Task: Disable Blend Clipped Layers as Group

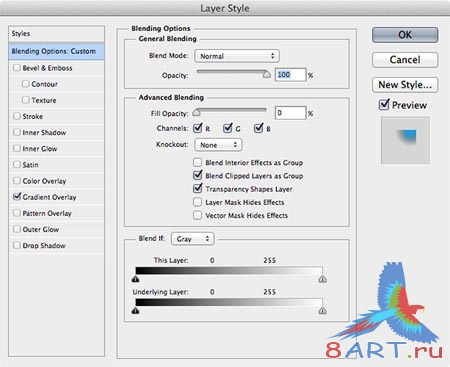Action: (198, 175)
